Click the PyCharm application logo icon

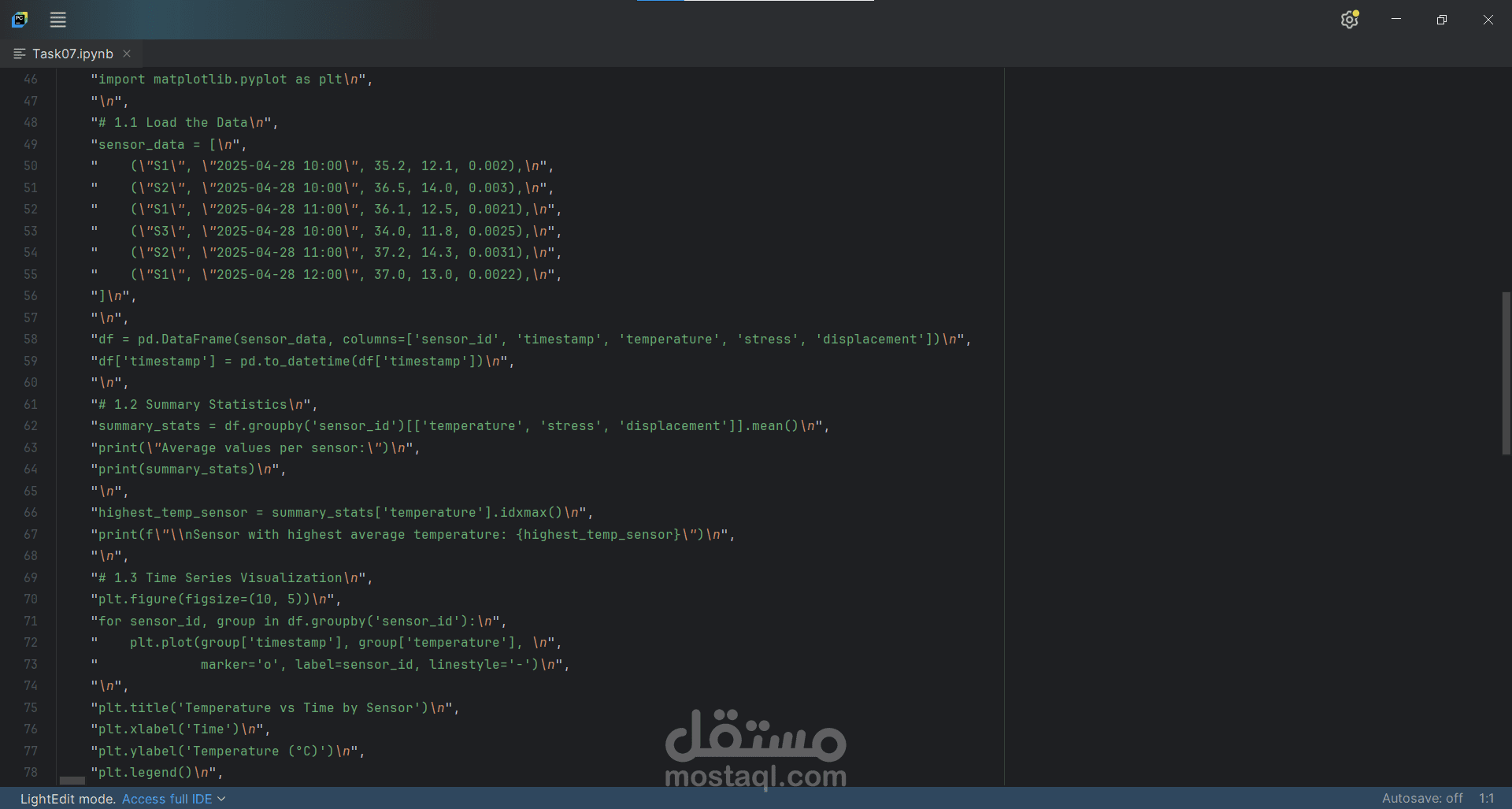pyautogui.click(x=20, y=20)
